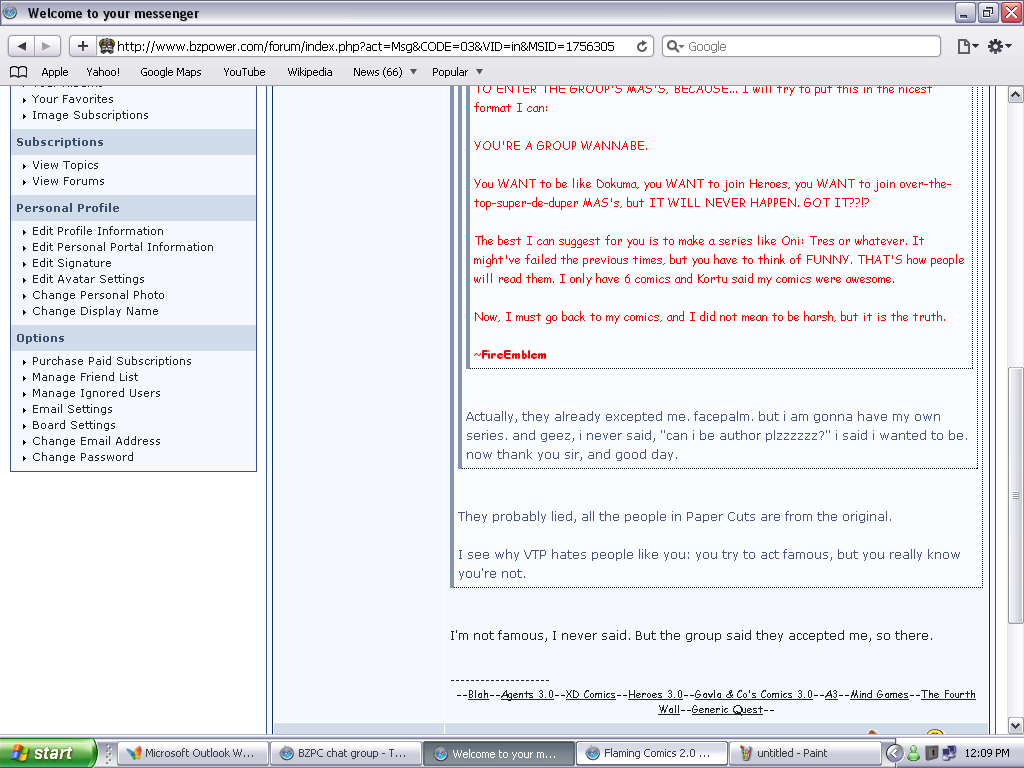Open the Apple bookmark
Viewport: 1024px width, 768px height.
coord(55,72)
